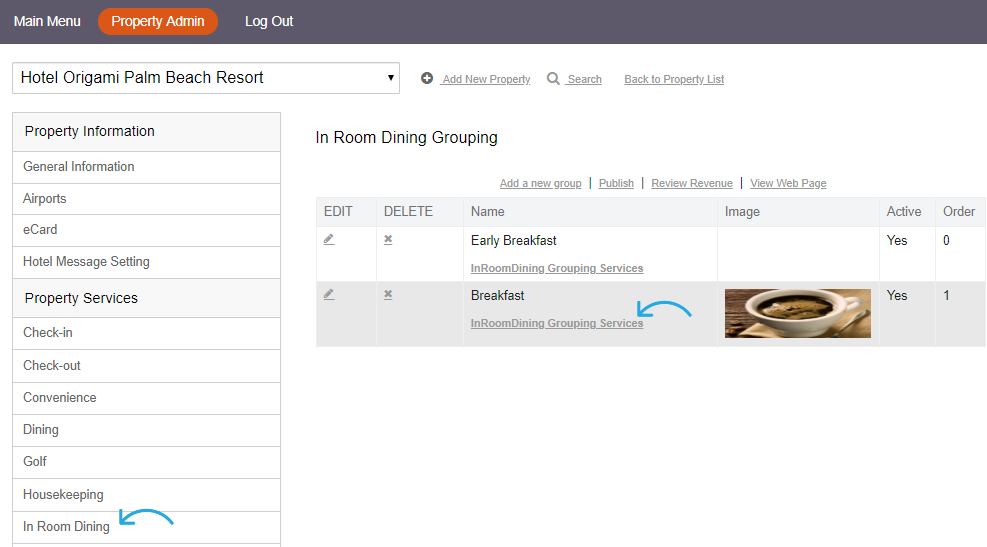Select Housekeeping in sidebar
This screenshot has width=987, height=547.
pos(146,495)
